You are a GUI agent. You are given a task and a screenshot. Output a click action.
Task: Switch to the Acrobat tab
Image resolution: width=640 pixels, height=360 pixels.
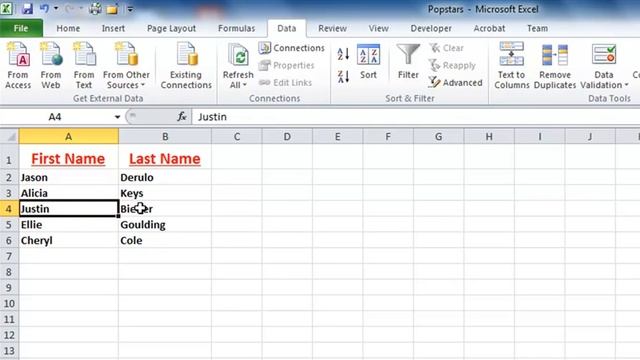click(x=489, y=28)
